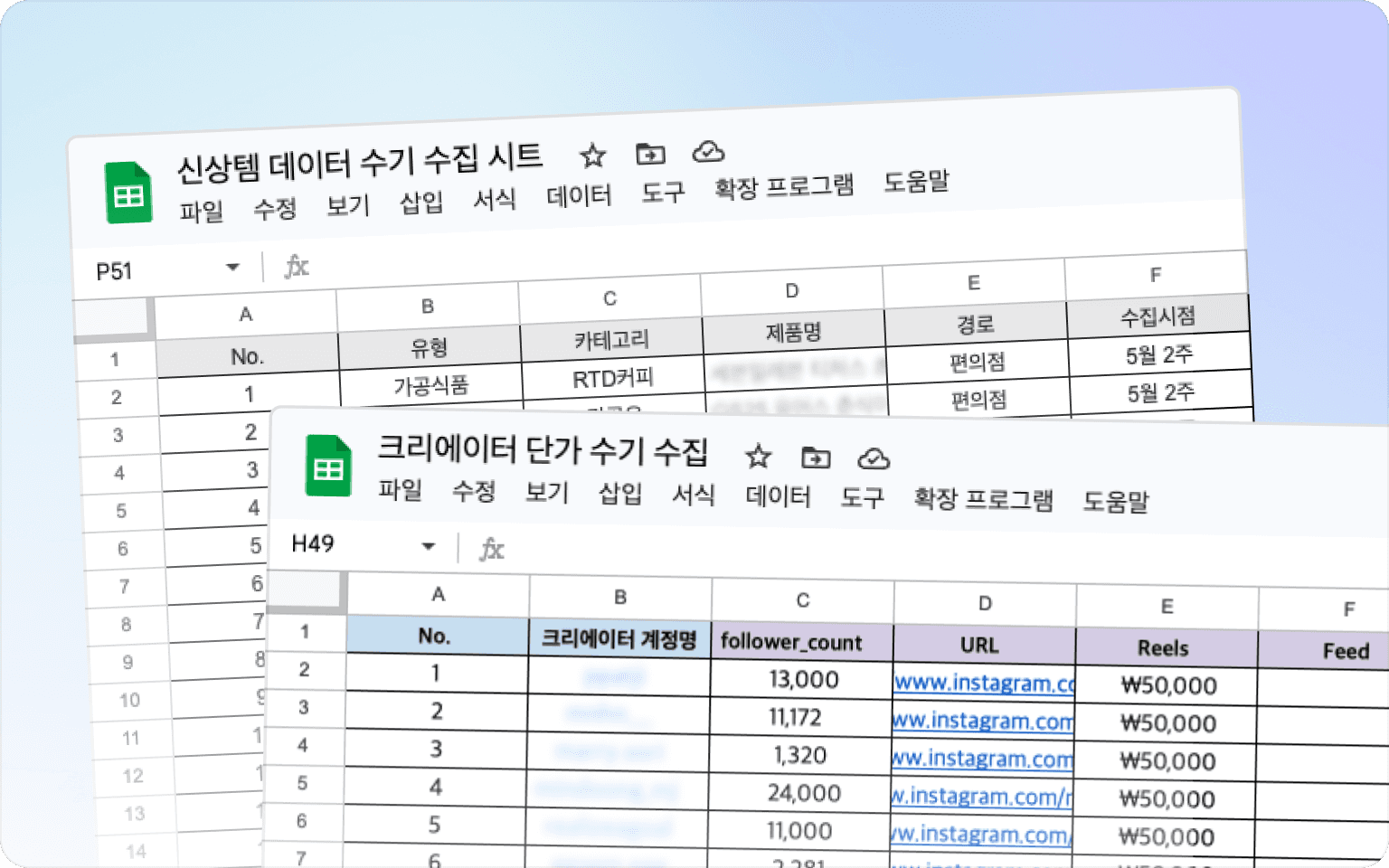
Task: Click the select-all corner in the 크리에이터 sheet
Action: pyautogui.click(x=307, y=592)
